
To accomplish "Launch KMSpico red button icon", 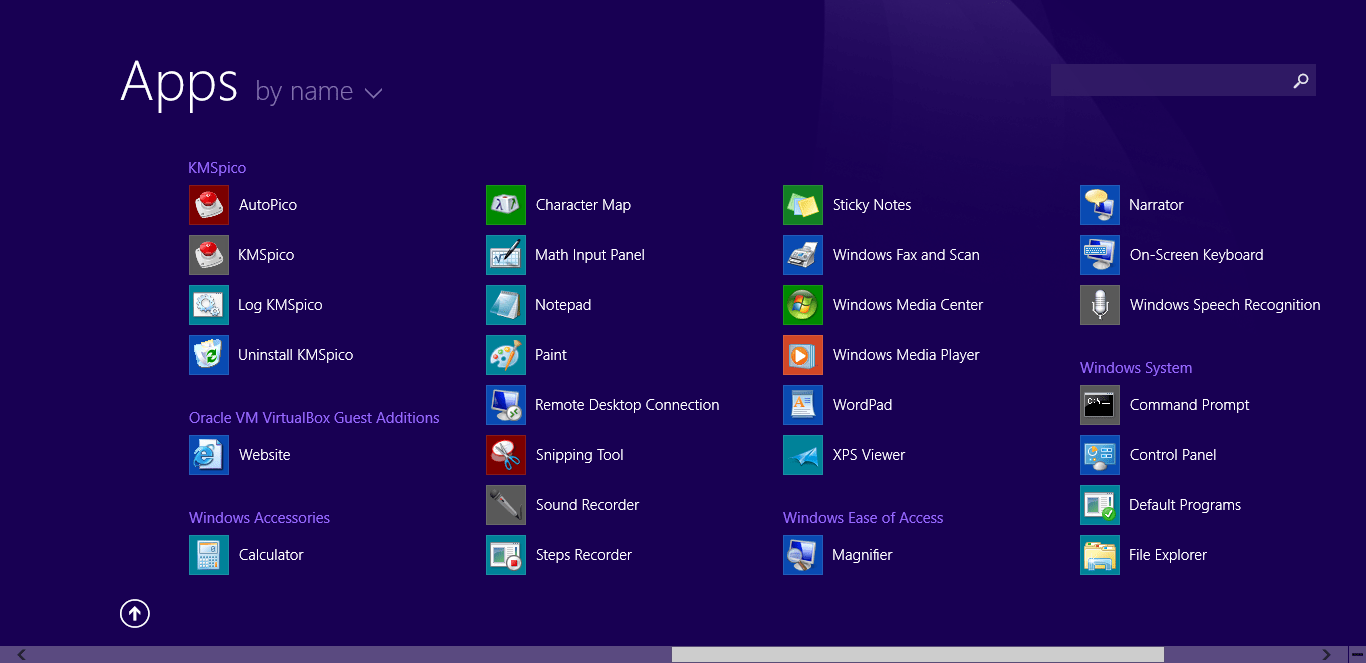I will tap(209, 255).
